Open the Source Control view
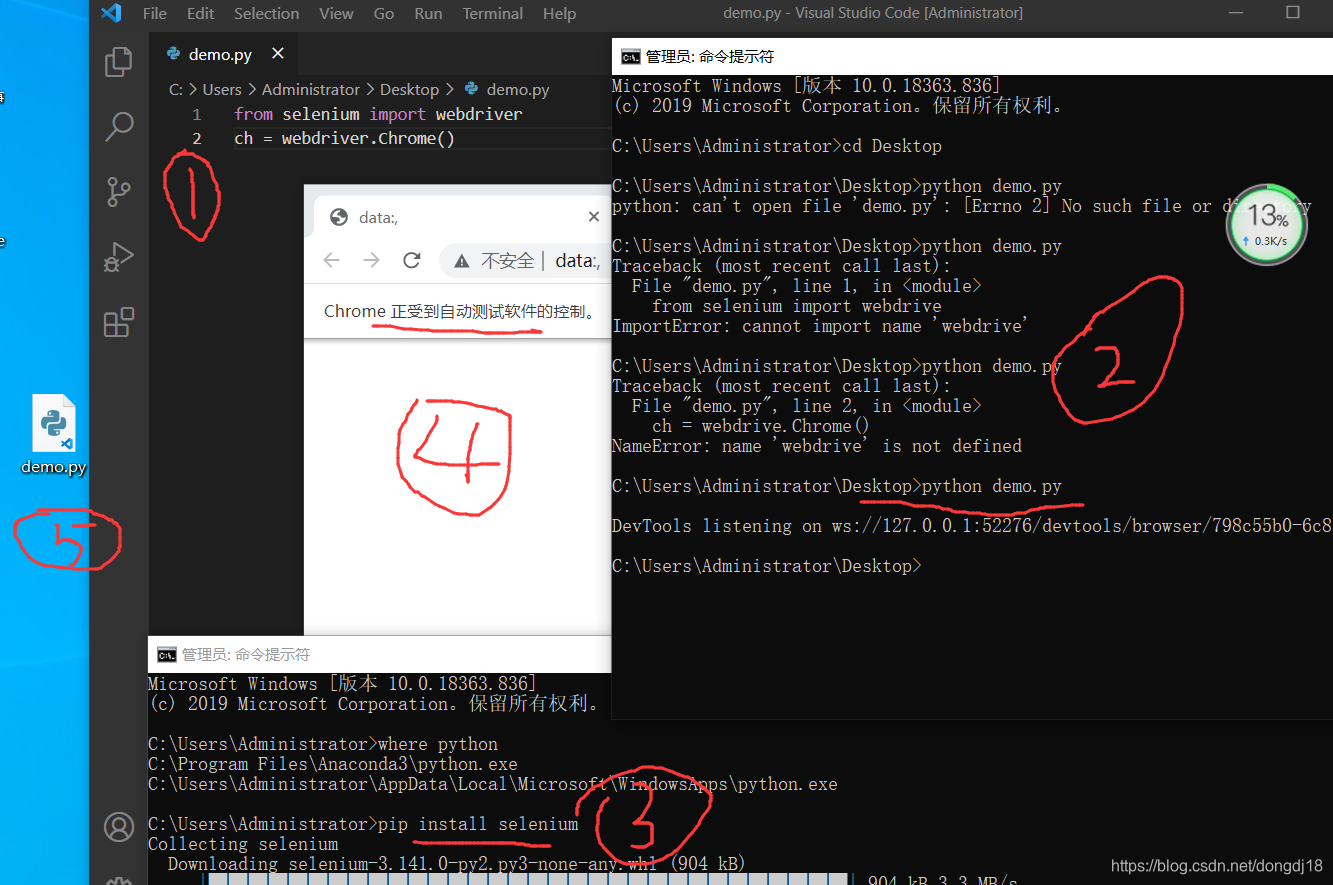 (119, 191)
